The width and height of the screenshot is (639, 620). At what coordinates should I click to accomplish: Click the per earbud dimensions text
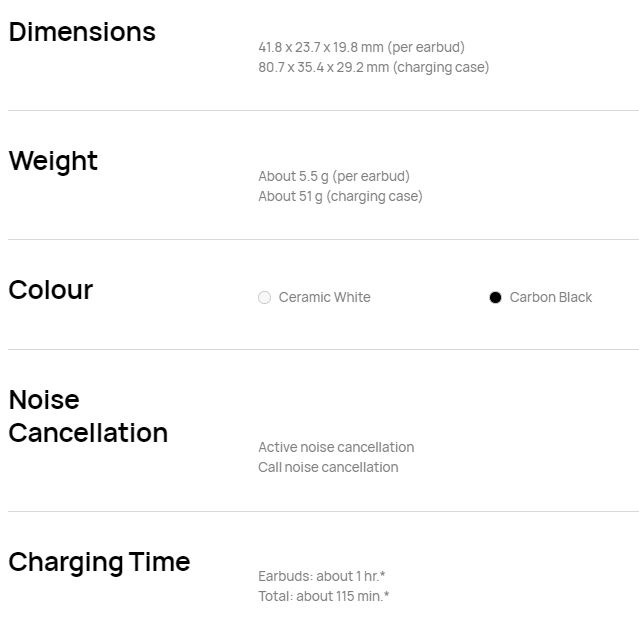361,47
